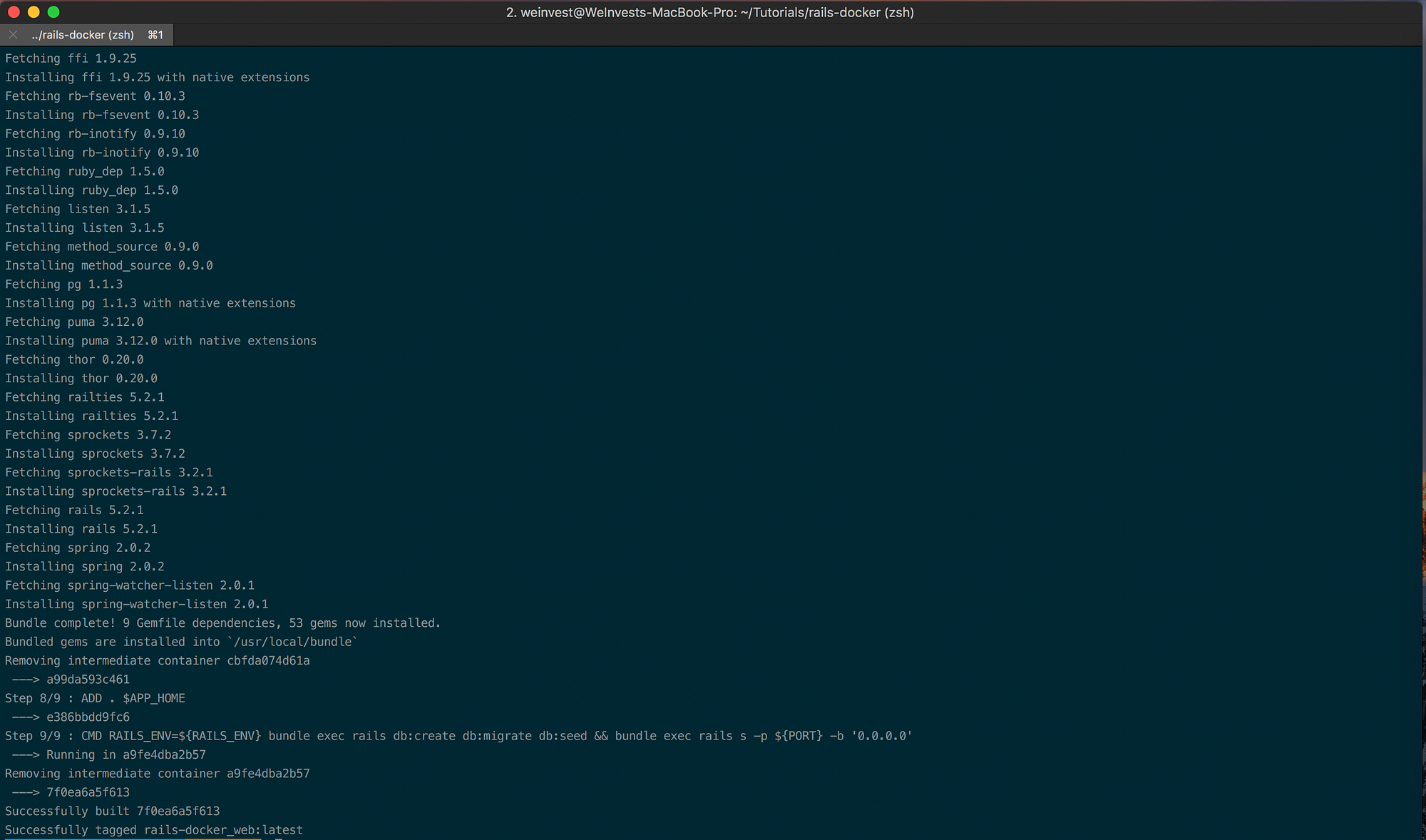Click the 'Fetching ffi 1.9.25' line
The width and height of the screenshot is (1426, 840).
point(71,58)
